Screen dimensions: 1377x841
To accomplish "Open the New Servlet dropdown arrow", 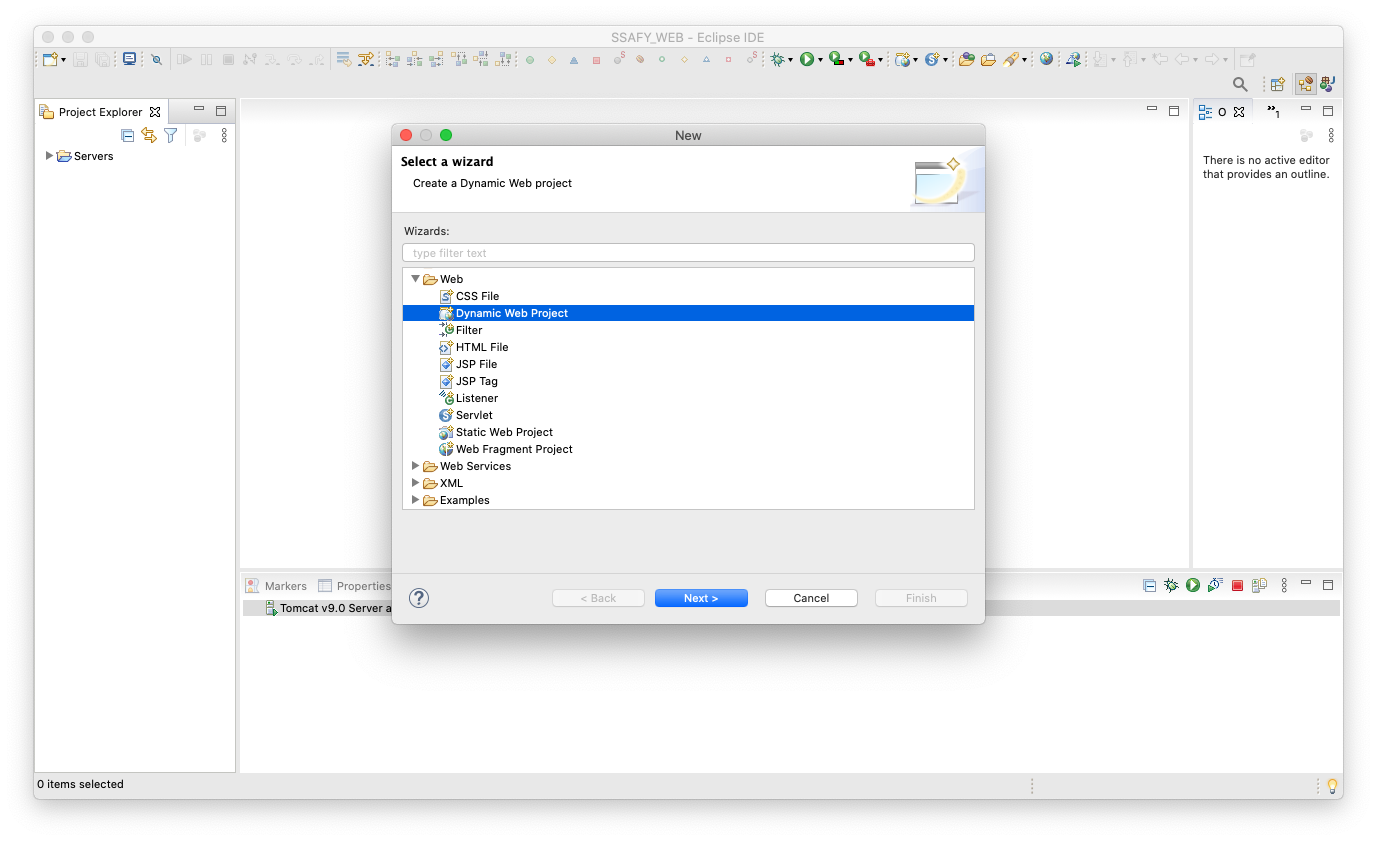I will click(945, 60).
